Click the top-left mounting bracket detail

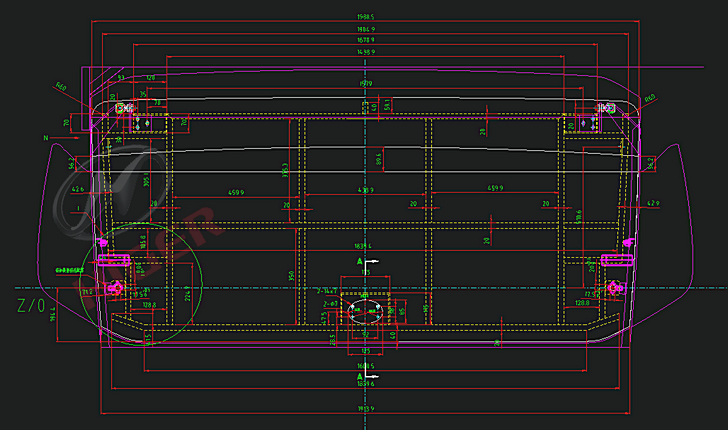(x=126, y=108)
